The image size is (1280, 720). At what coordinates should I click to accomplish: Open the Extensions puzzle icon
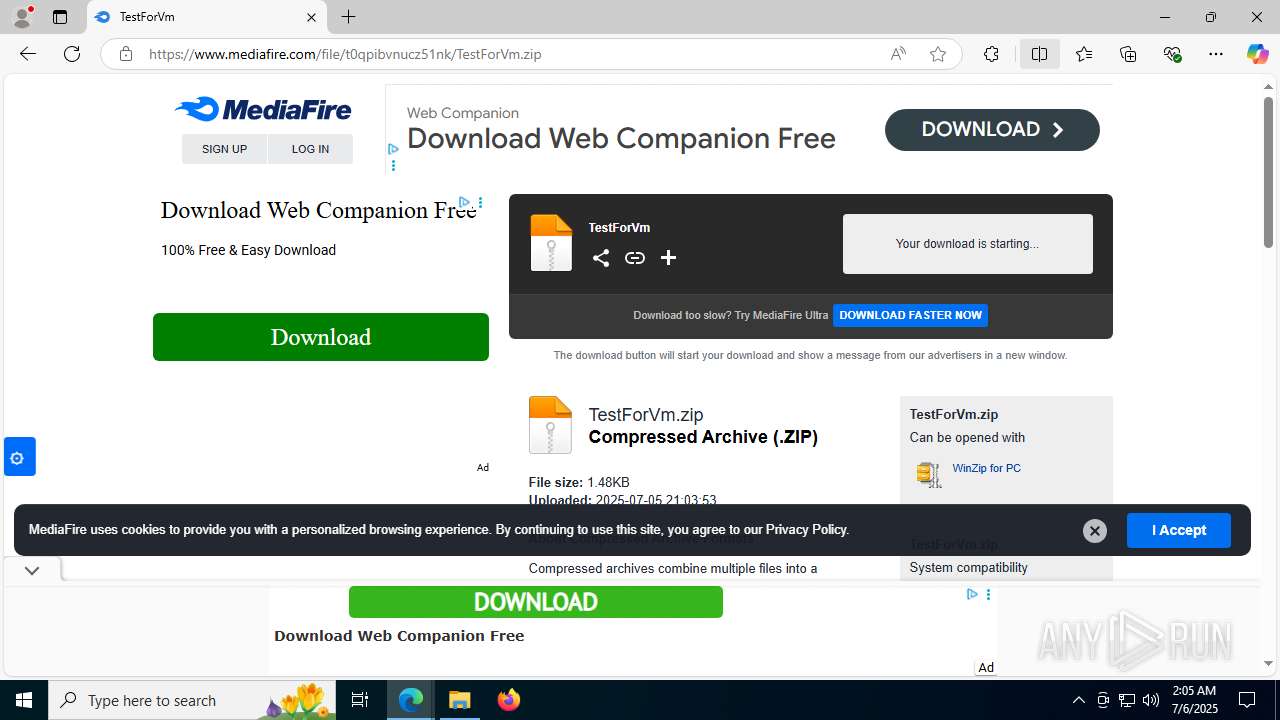[991, 54]
